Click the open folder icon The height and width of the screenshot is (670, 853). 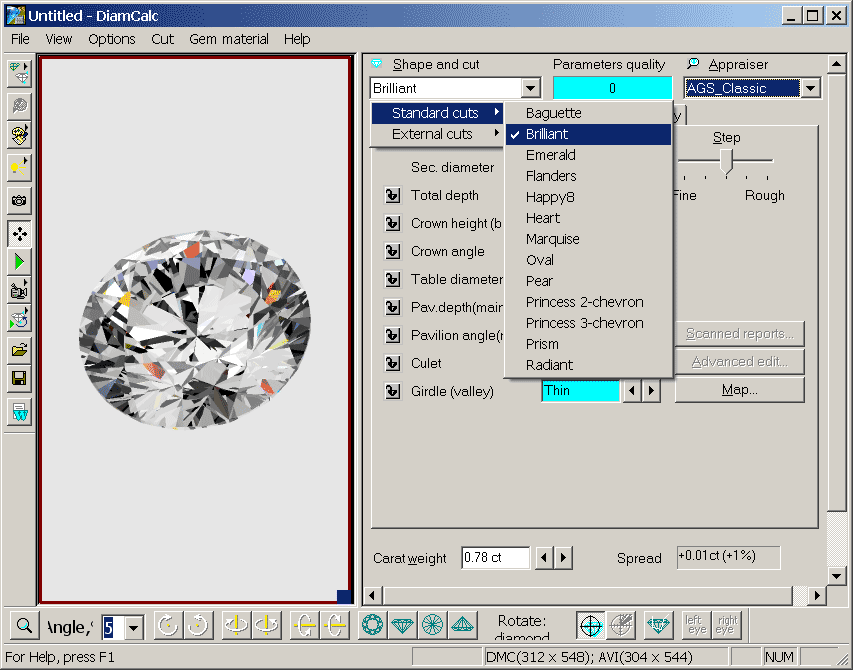(x=19, y=350)
